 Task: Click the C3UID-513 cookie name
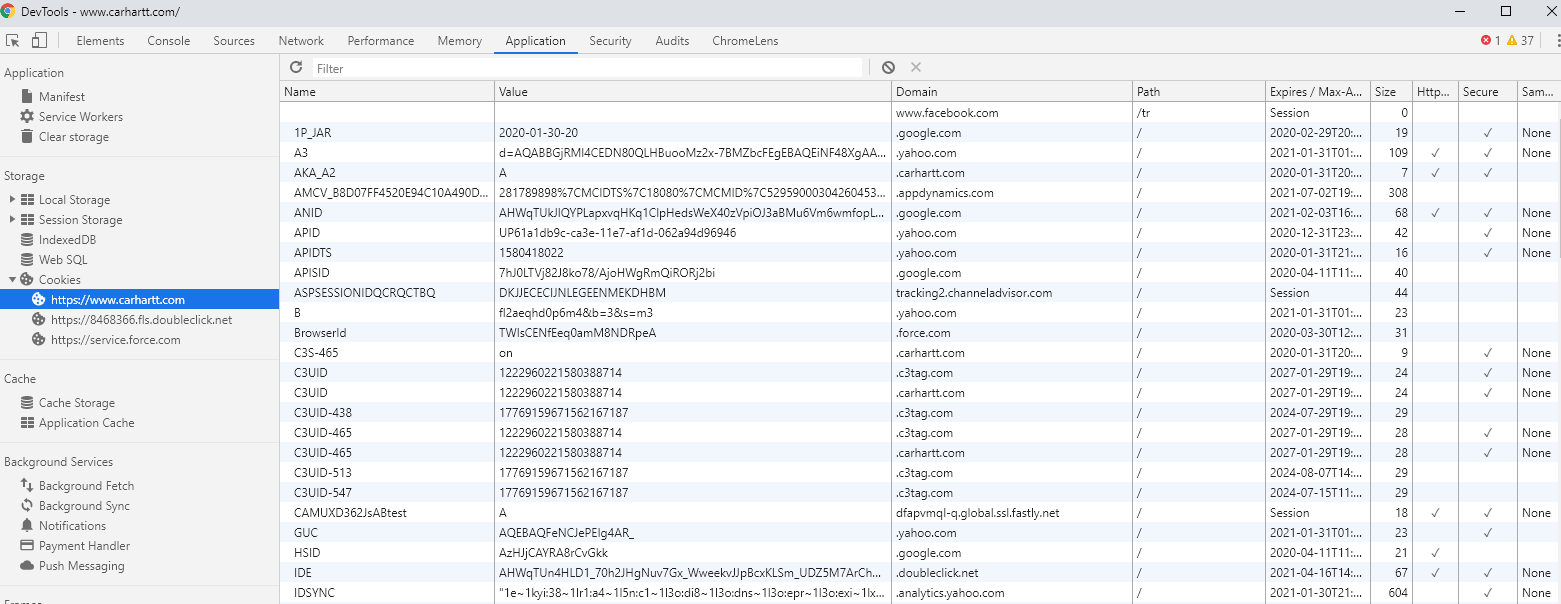pos(323,473)
